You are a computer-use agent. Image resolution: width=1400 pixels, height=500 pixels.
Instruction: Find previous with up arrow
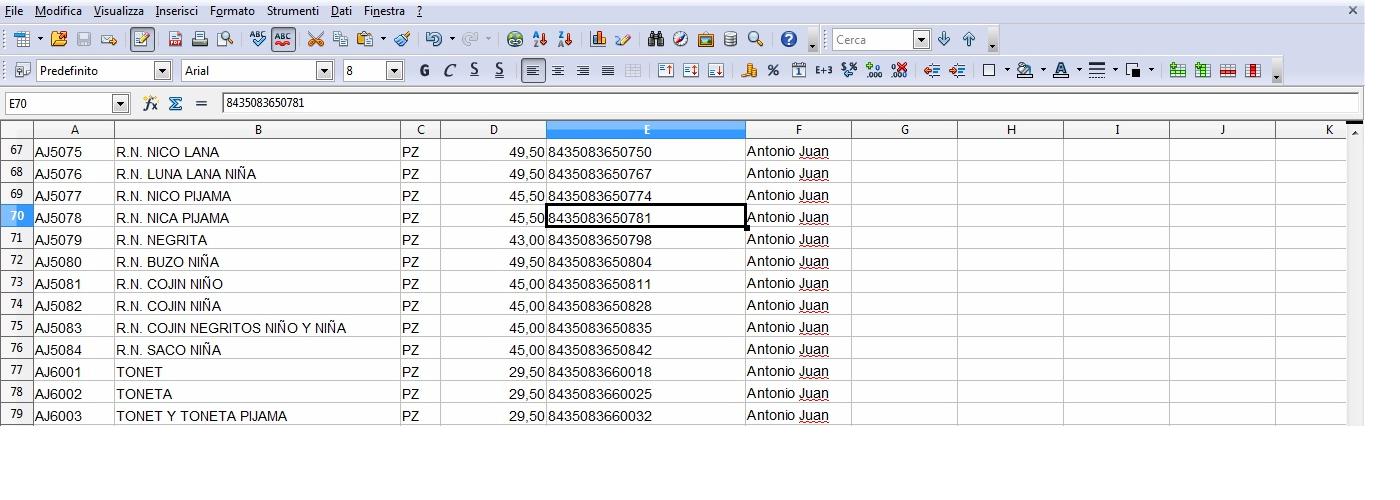coord(969,39)
